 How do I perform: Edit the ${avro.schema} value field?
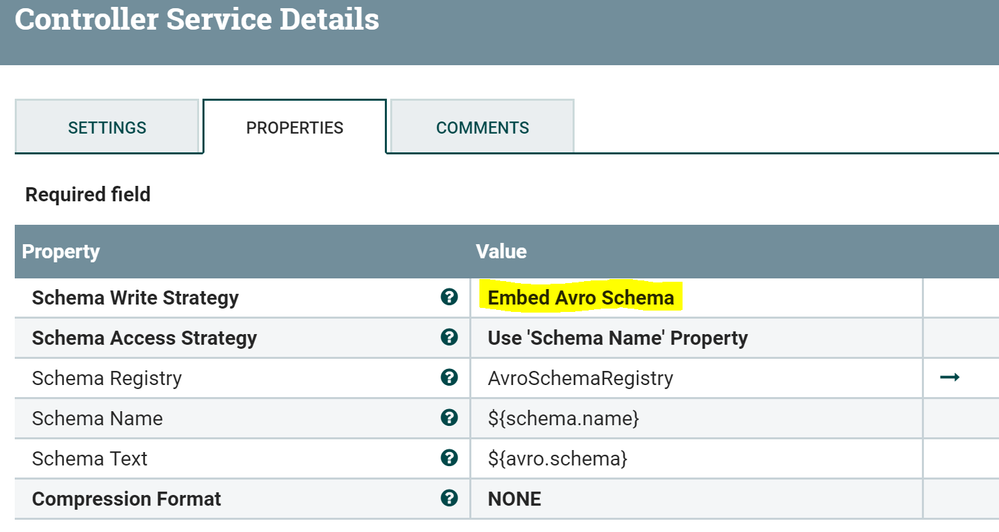click(x=557, y=458)
